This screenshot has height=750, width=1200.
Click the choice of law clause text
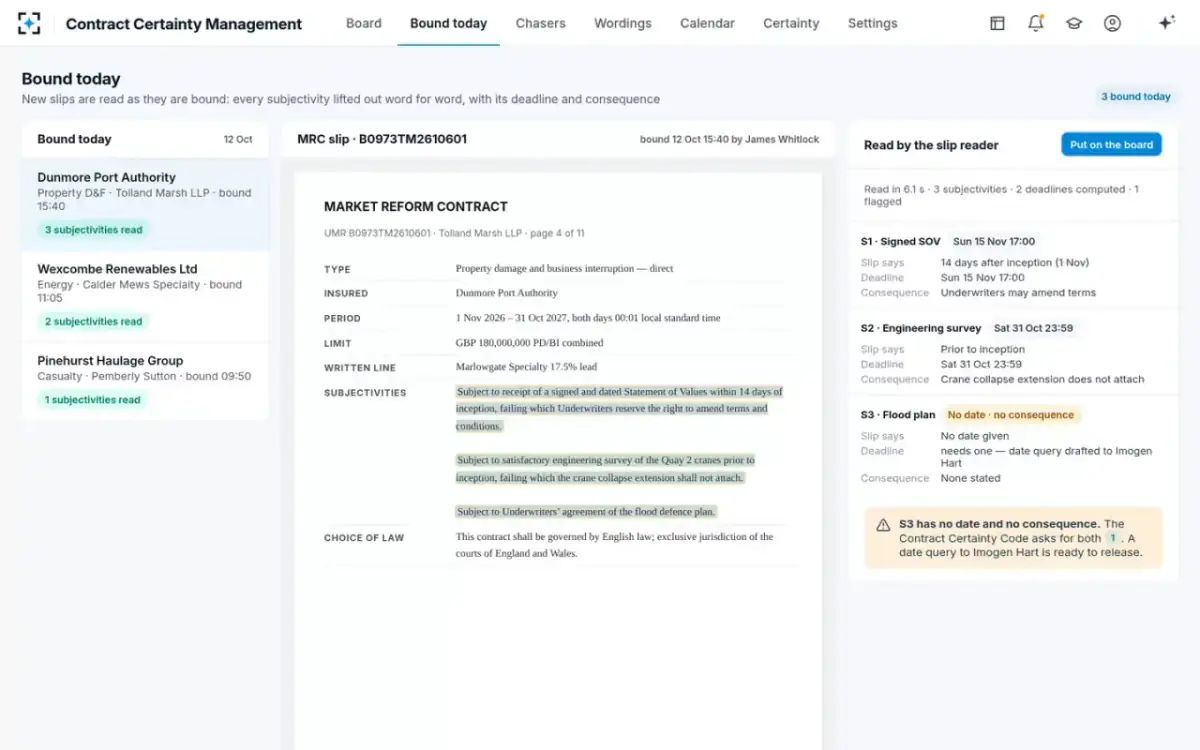[614, 545]
